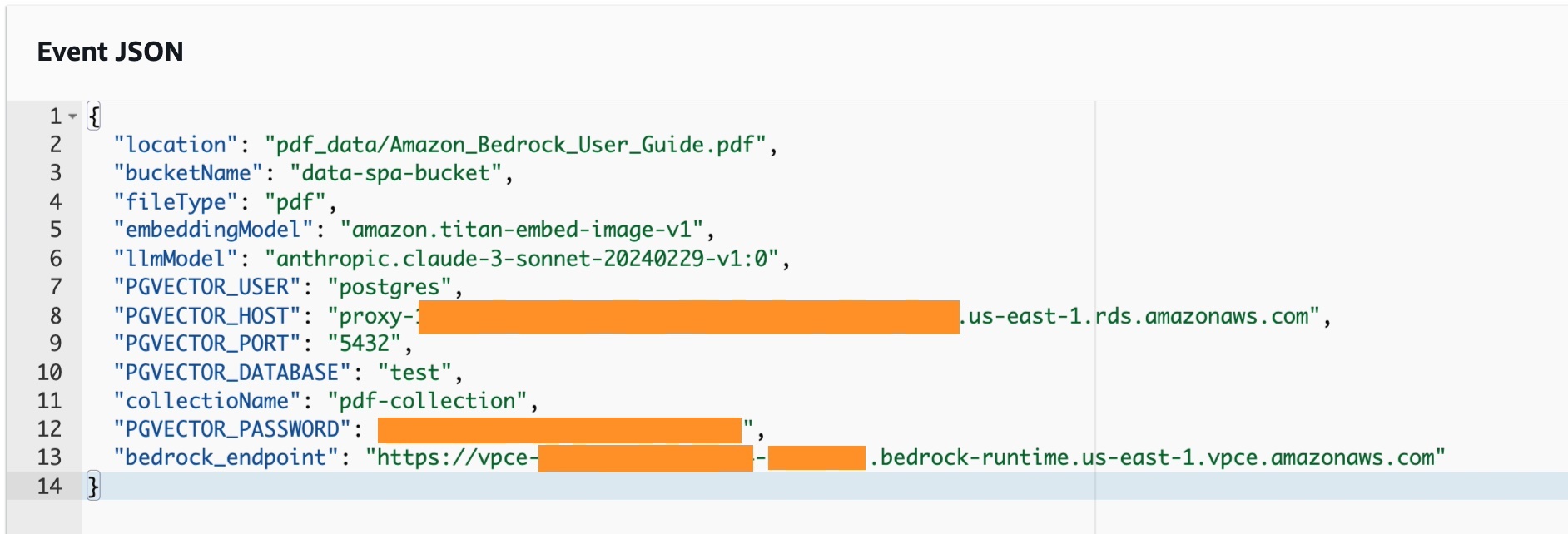
Task: Click the "https://vpce-" endpoint prefix
Action: [452, 457]
